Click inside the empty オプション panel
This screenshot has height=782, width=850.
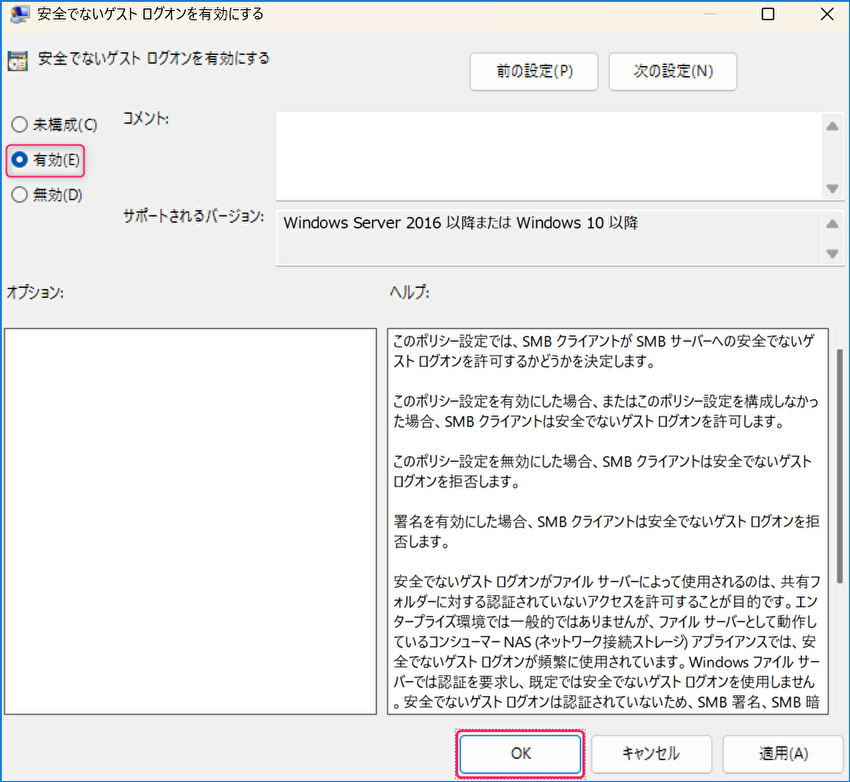point(187,520)
